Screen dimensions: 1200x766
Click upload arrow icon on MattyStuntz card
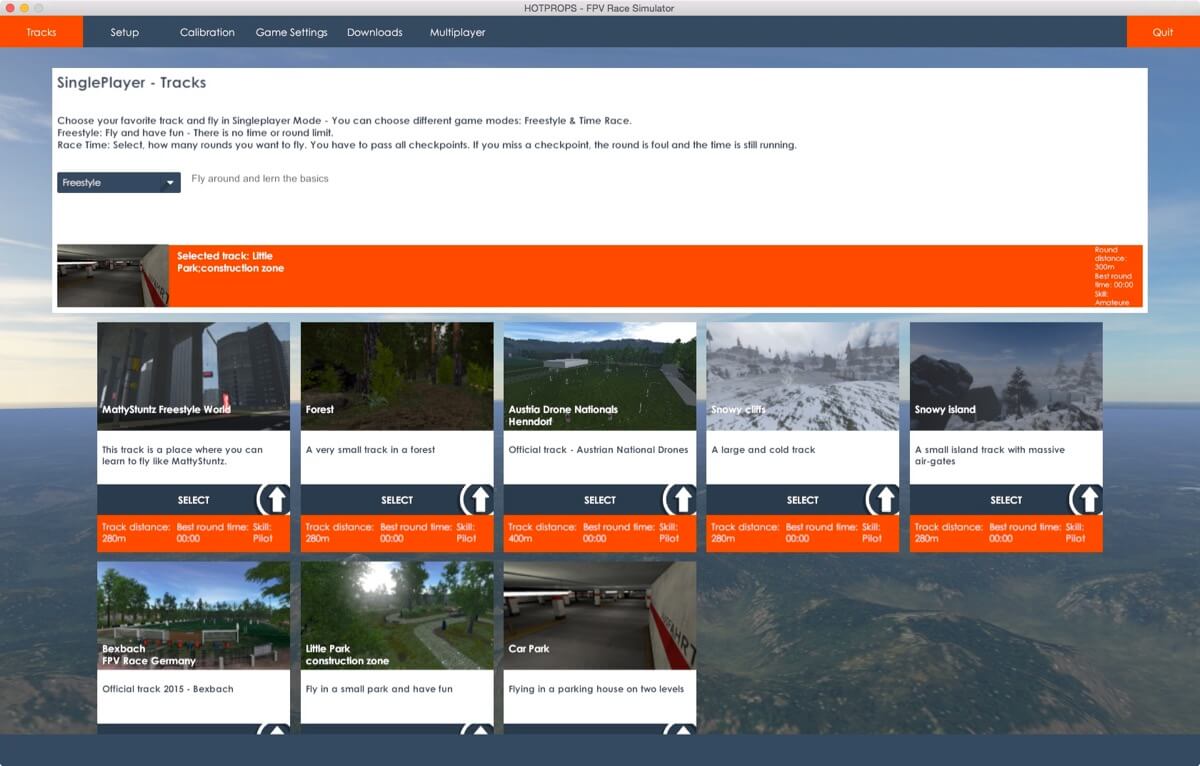276,499
